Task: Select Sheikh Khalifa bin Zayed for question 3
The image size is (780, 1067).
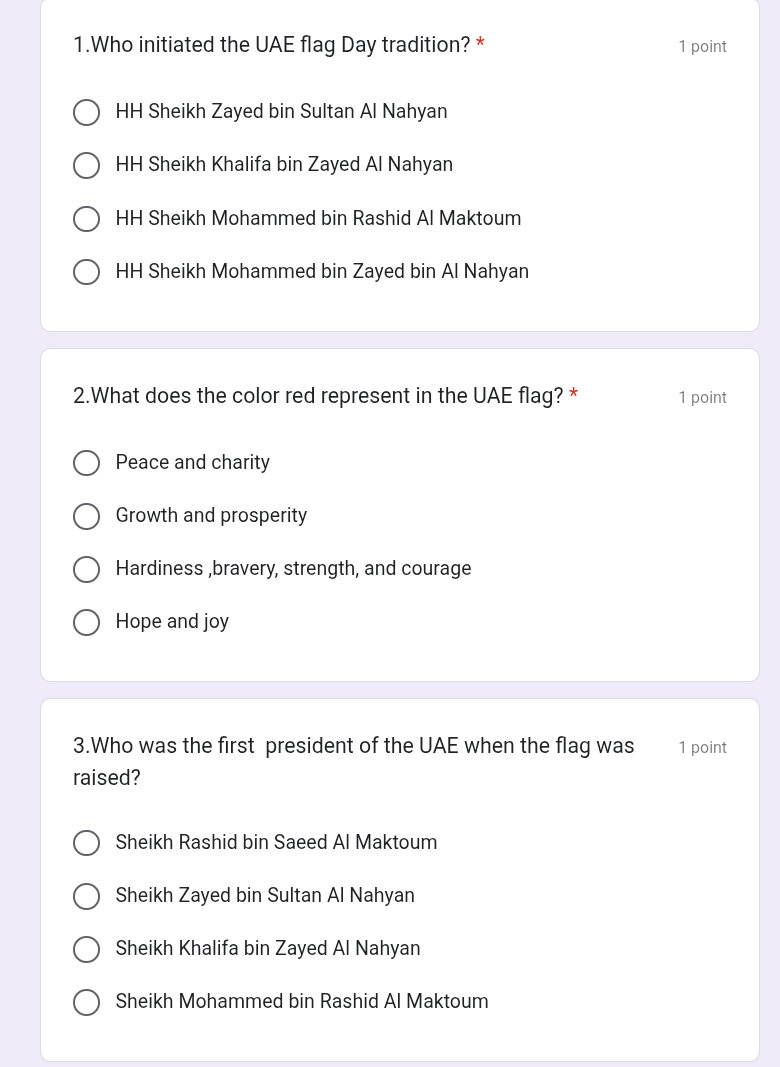Action: tap(86, 949)
